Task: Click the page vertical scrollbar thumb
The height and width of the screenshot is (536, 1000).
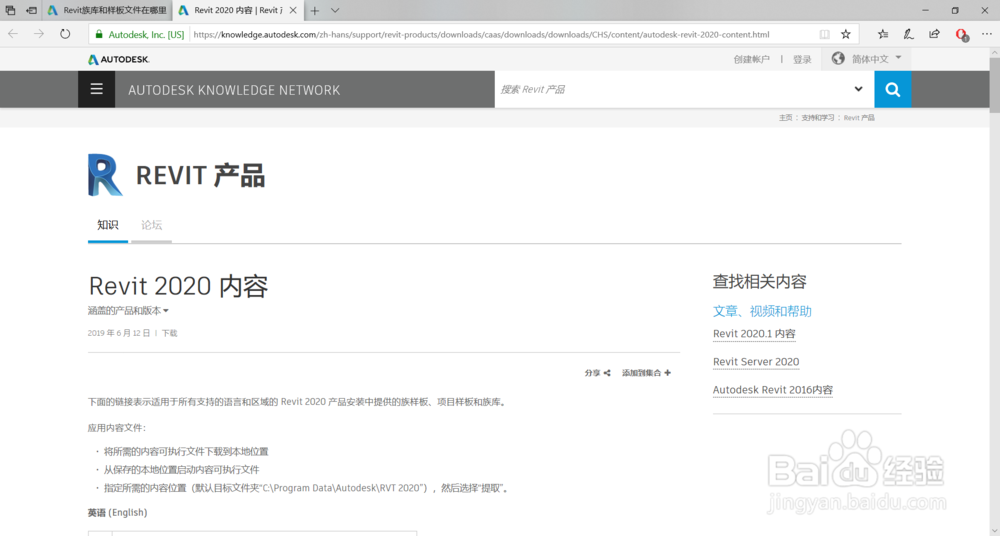Action: [994, 86]
